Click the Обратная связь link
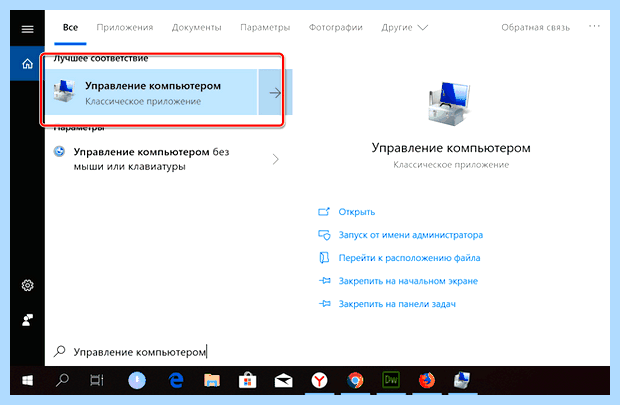This screenshot has width=620, height=405. (x=535, y=27)
